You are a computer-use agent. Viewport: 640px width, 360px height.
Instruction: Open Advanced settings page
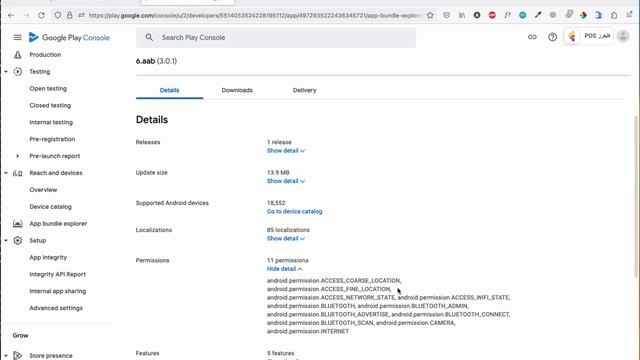pyautogui.click(x=56, y=308)
